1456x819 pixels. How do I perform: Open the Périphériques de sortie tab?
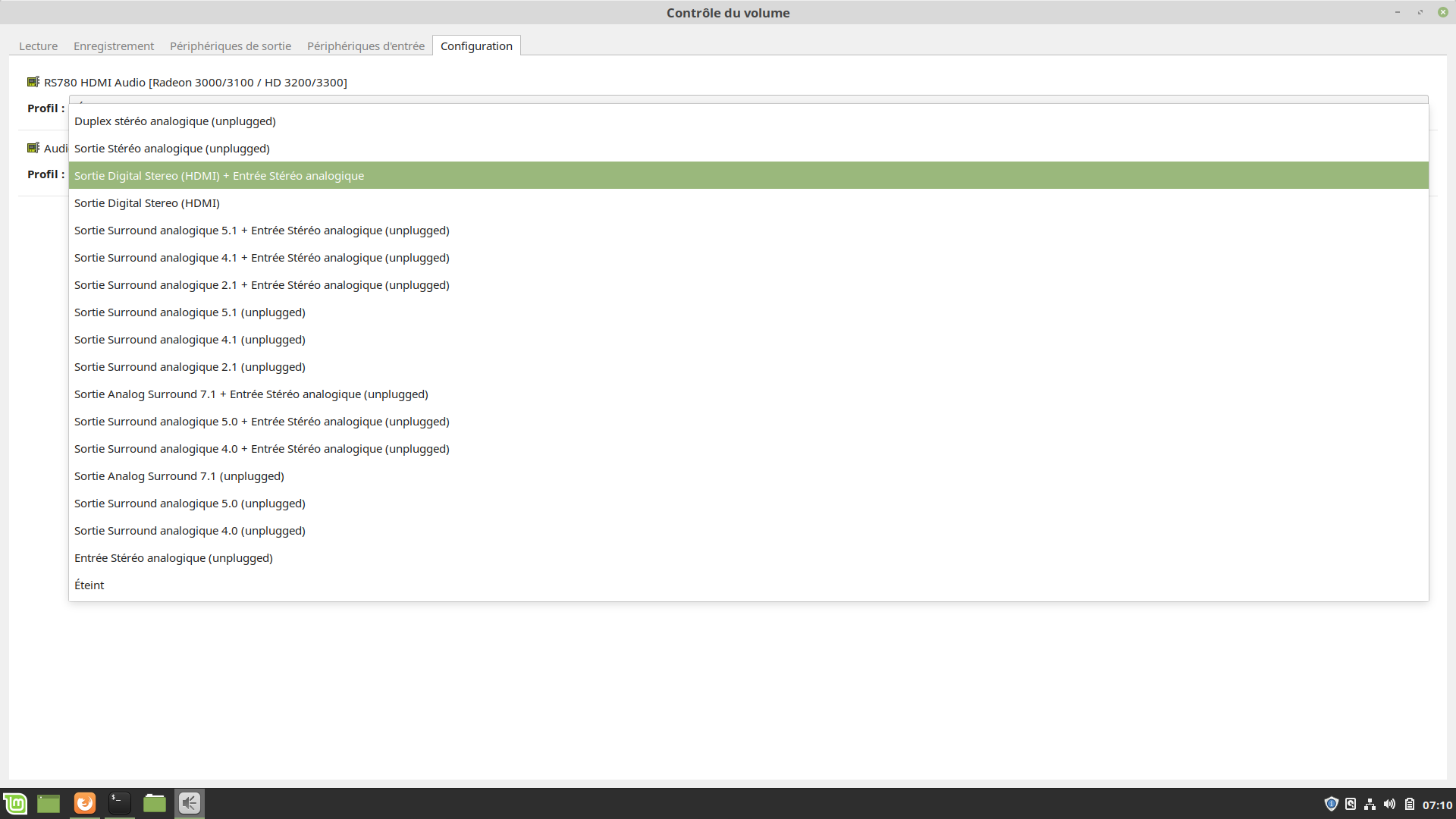pyautogui.click(x=231, y=46)
